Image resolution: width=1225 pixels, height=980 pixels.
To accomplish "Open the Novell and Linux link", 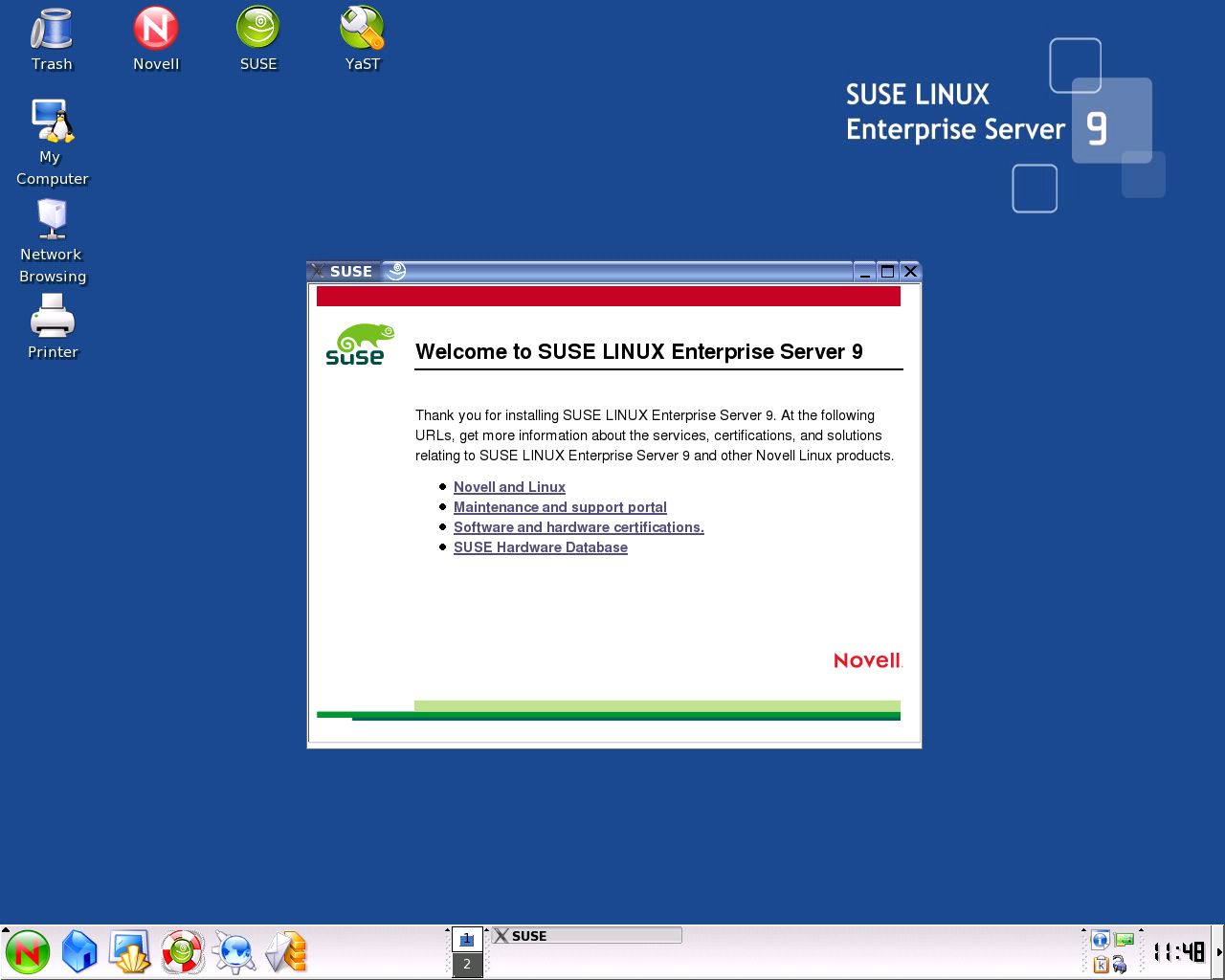I will [509, 487].
